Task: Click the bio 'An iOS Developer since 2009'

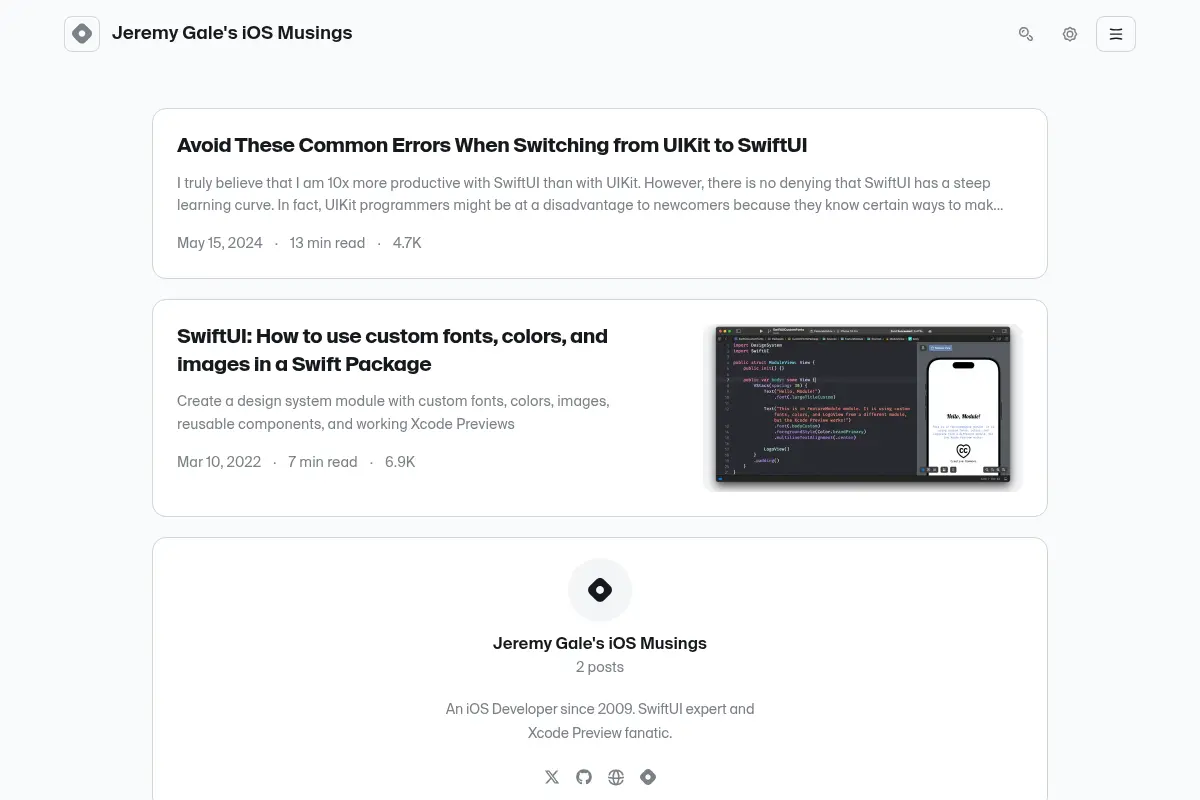Action: tap(600, 721)
